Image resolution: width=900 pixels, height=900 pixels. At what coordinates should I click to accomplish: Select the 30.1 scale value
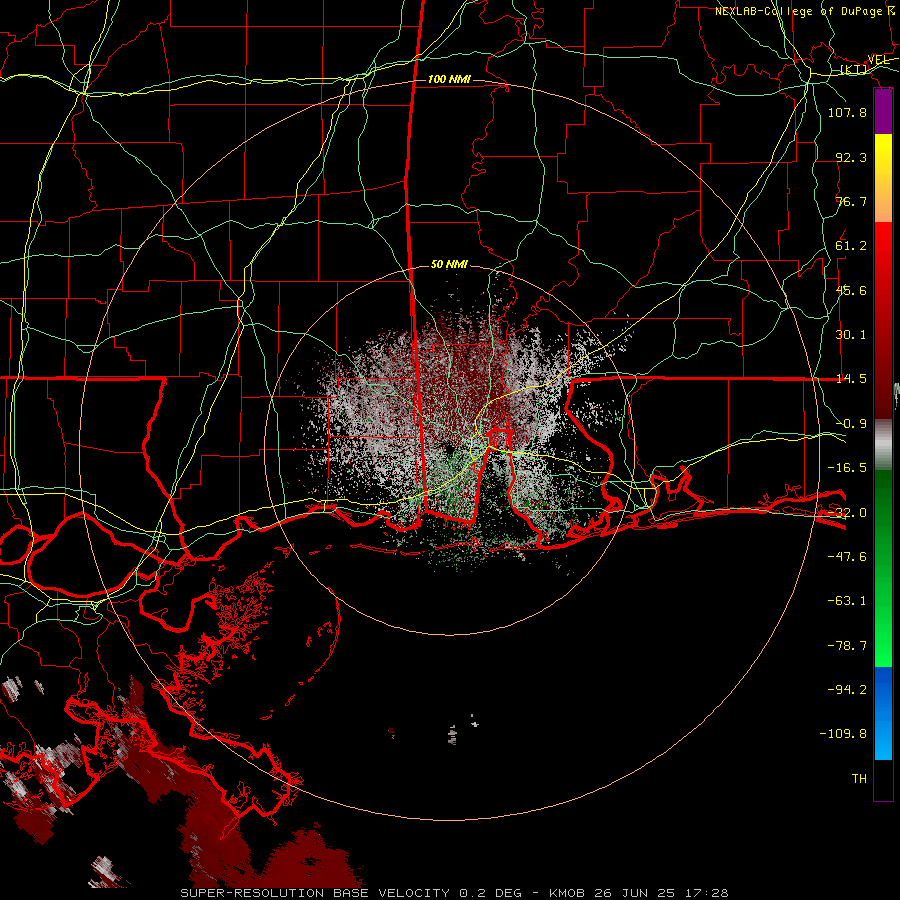tap(851, 335)
